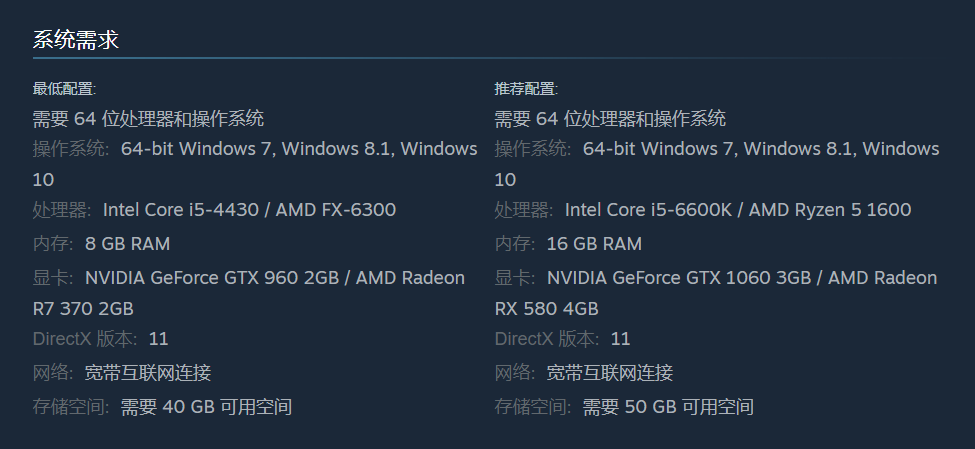
Task: Click minimum processor text Intel Core i5-4430
Action: pos(181,210)
